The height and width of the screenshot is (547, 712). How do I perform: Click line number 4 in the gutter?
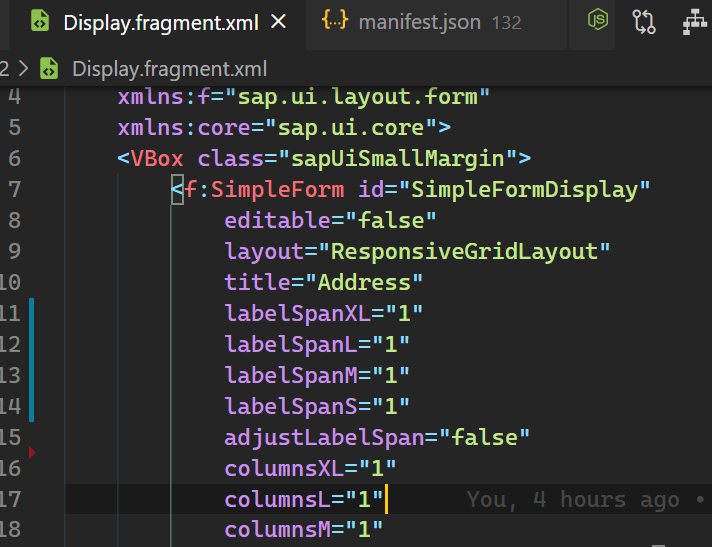(x=15, y=97)
